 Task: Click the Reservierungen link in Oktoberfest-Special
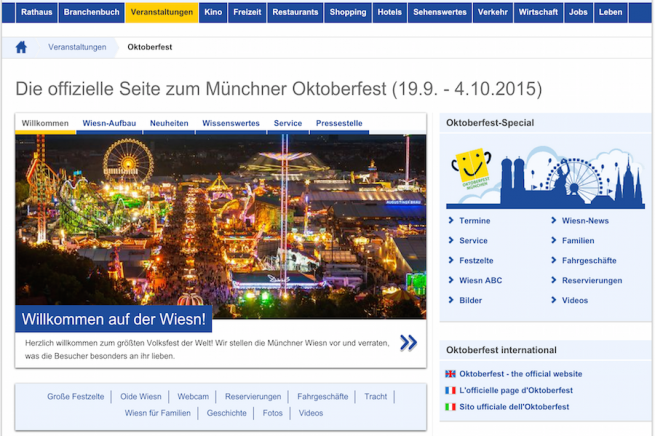coord(591,281)
